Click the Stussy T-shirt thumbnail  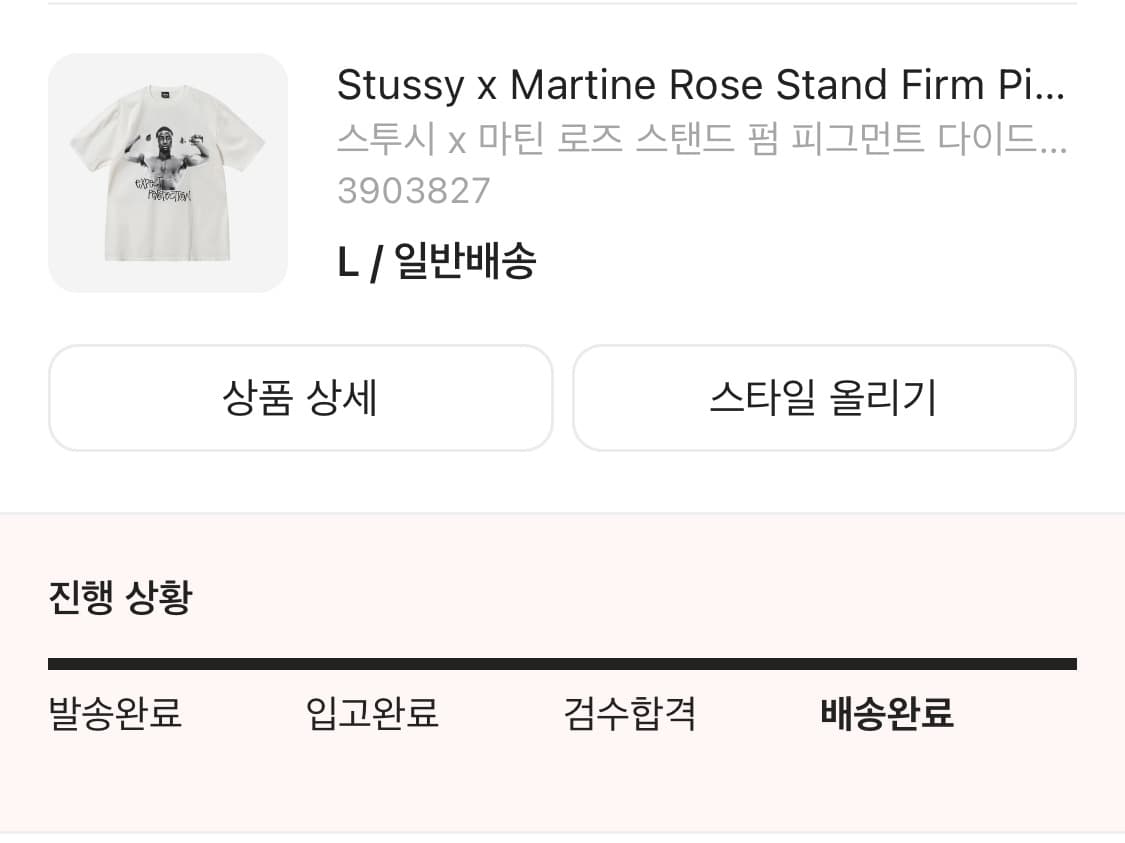click(167, 172)
